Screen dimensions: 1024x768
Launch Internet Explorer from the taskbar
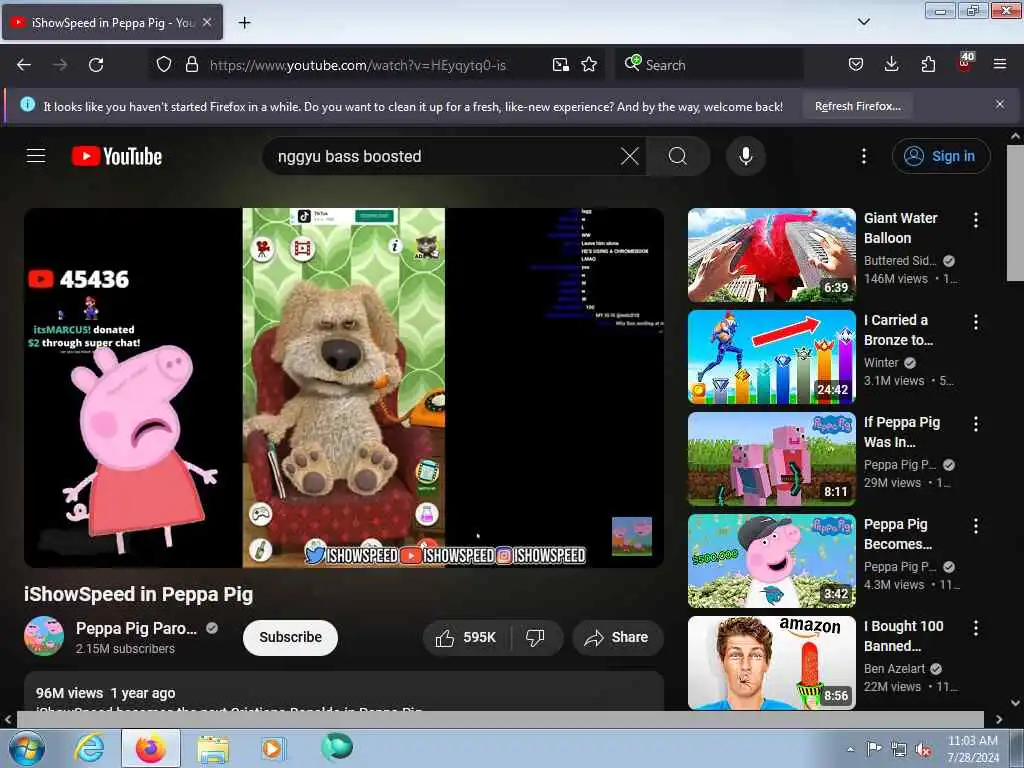pos(89,749)
